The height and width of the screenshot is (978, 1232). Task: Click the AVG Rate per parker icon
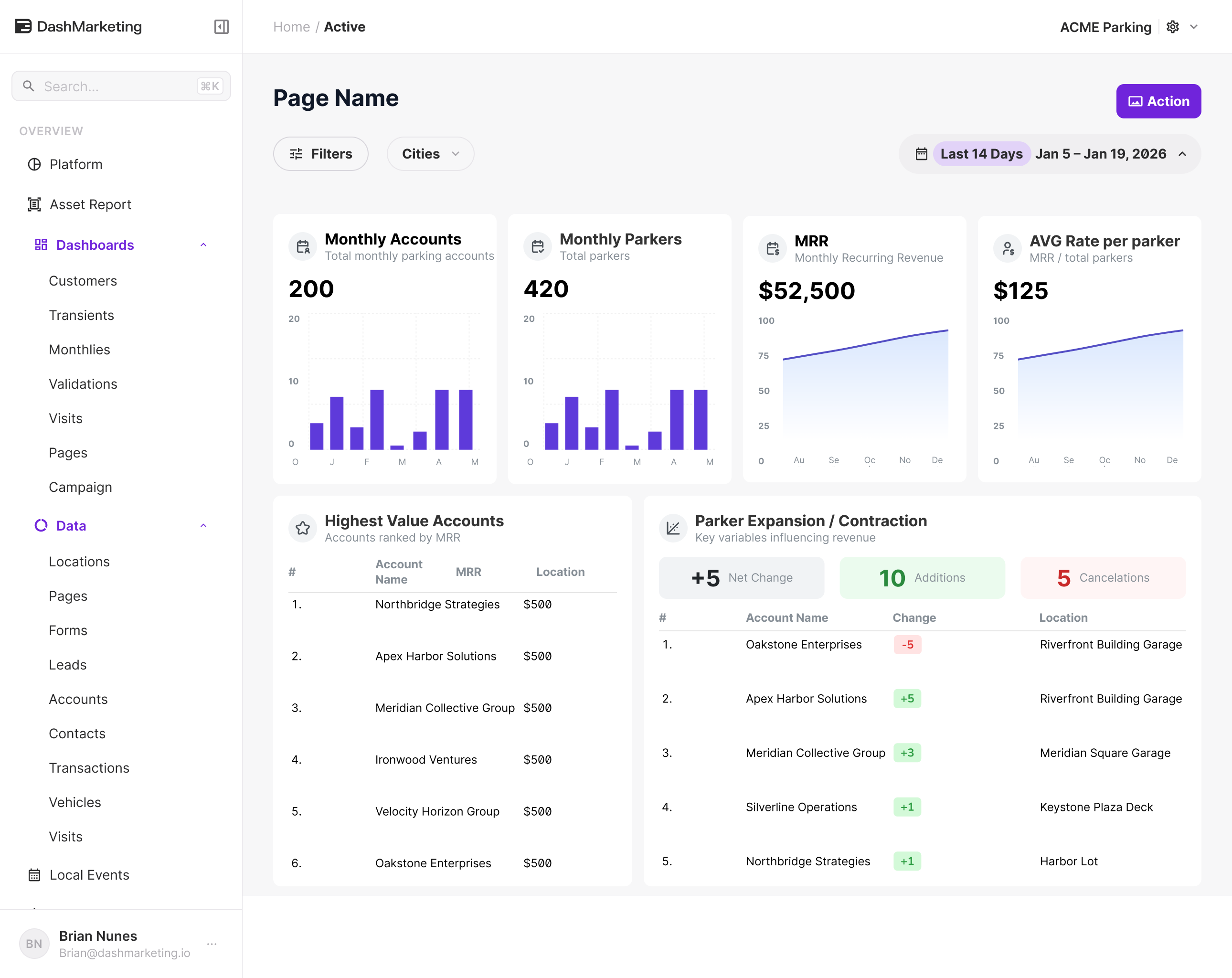(x=1008, y=249)
